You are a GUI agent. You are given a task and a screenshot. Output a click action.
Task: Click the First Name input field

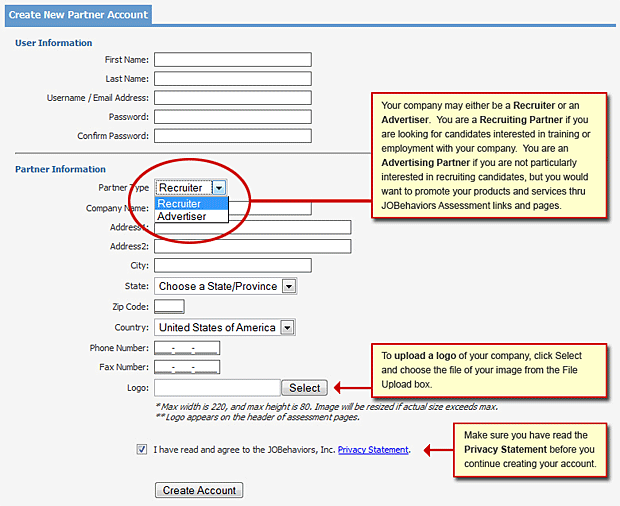pos(232,60)
